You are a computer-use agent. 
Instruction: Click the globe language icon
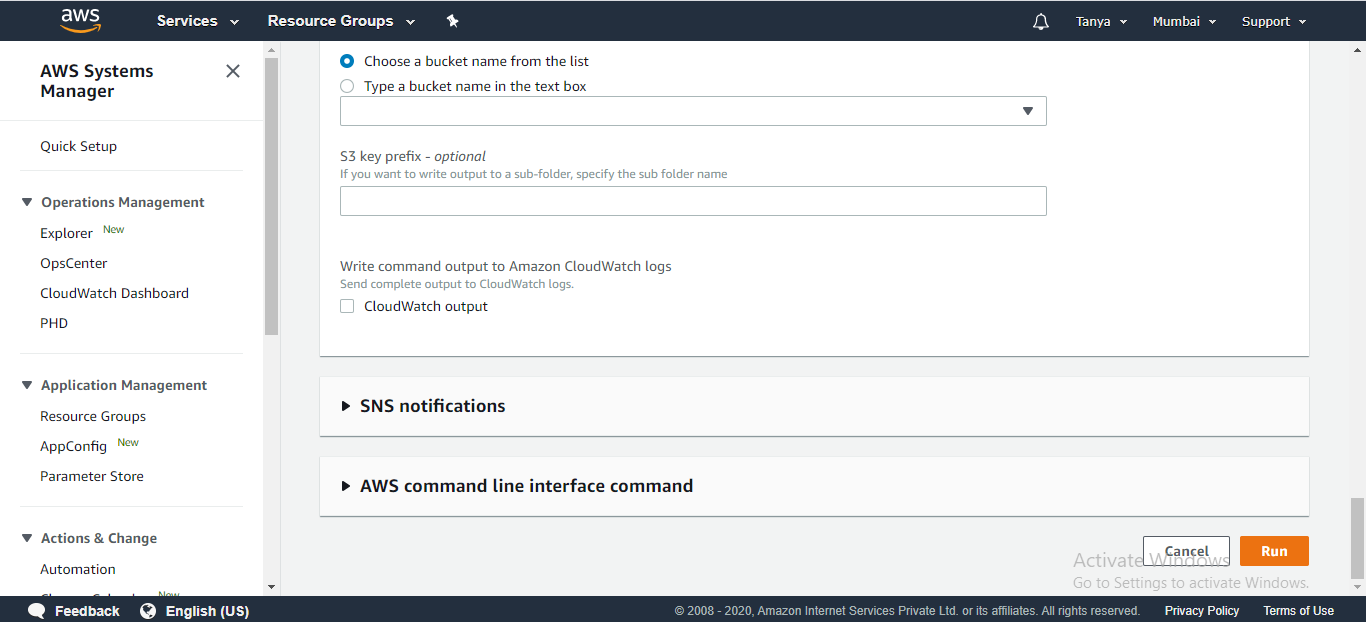pyautogui.click(x=148, y=611)
